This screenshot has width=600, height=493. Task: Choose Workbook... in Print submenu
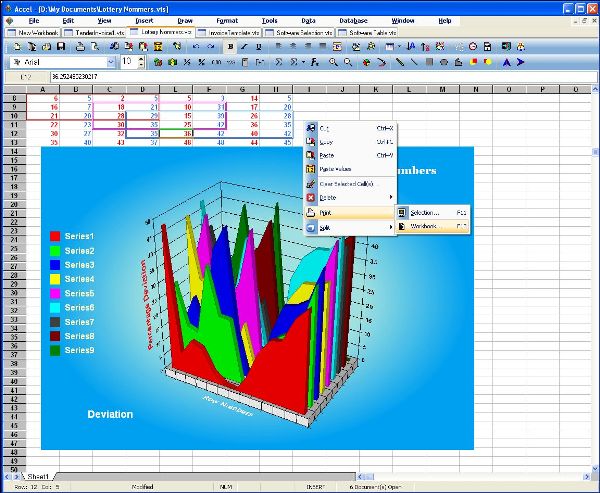tap(432, 226)
